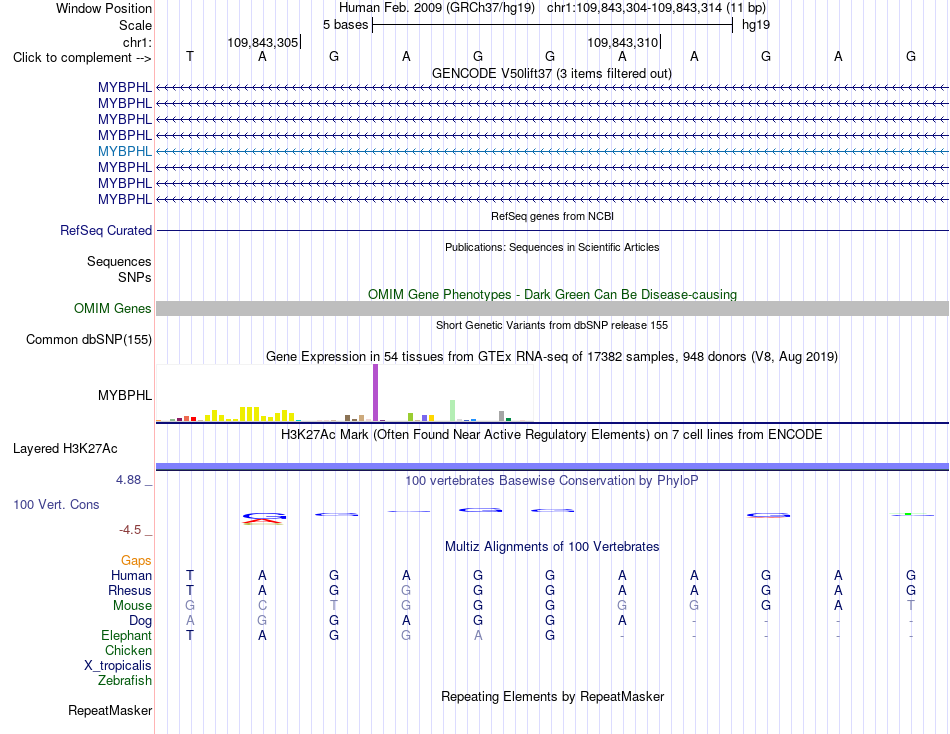Click the gray OMIM Genes item bar
950x734 pixels.
tap(552, 309)
